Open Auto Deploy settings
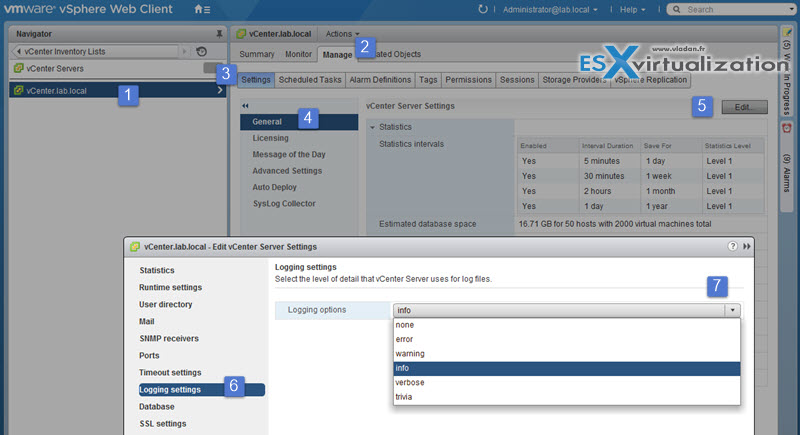Image resolution: width=800 pixels, height=435 pixels. 274,187
